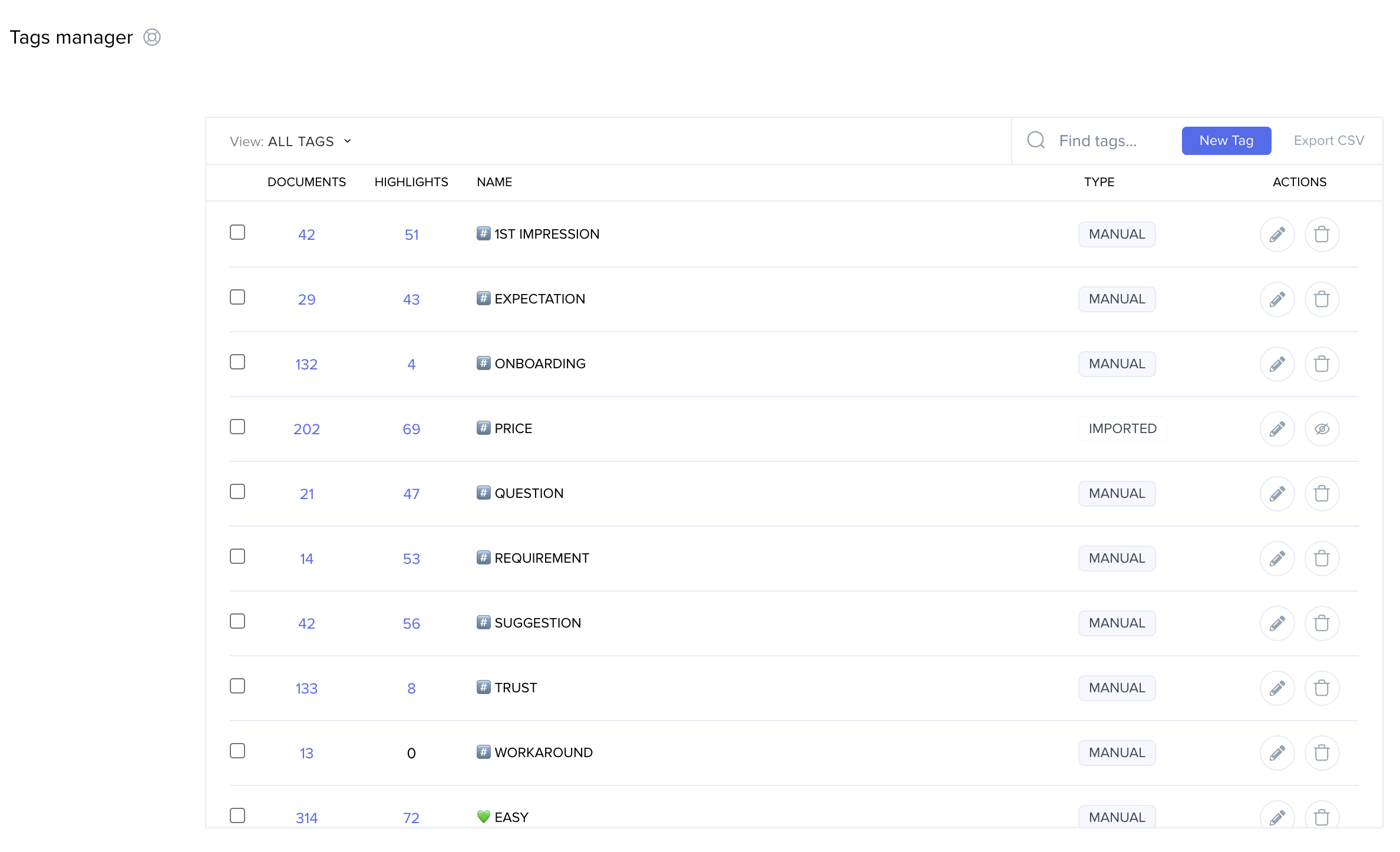Edit the WORKAROUND tag
Screen dimensions: 1400x852
[1277, 753]
